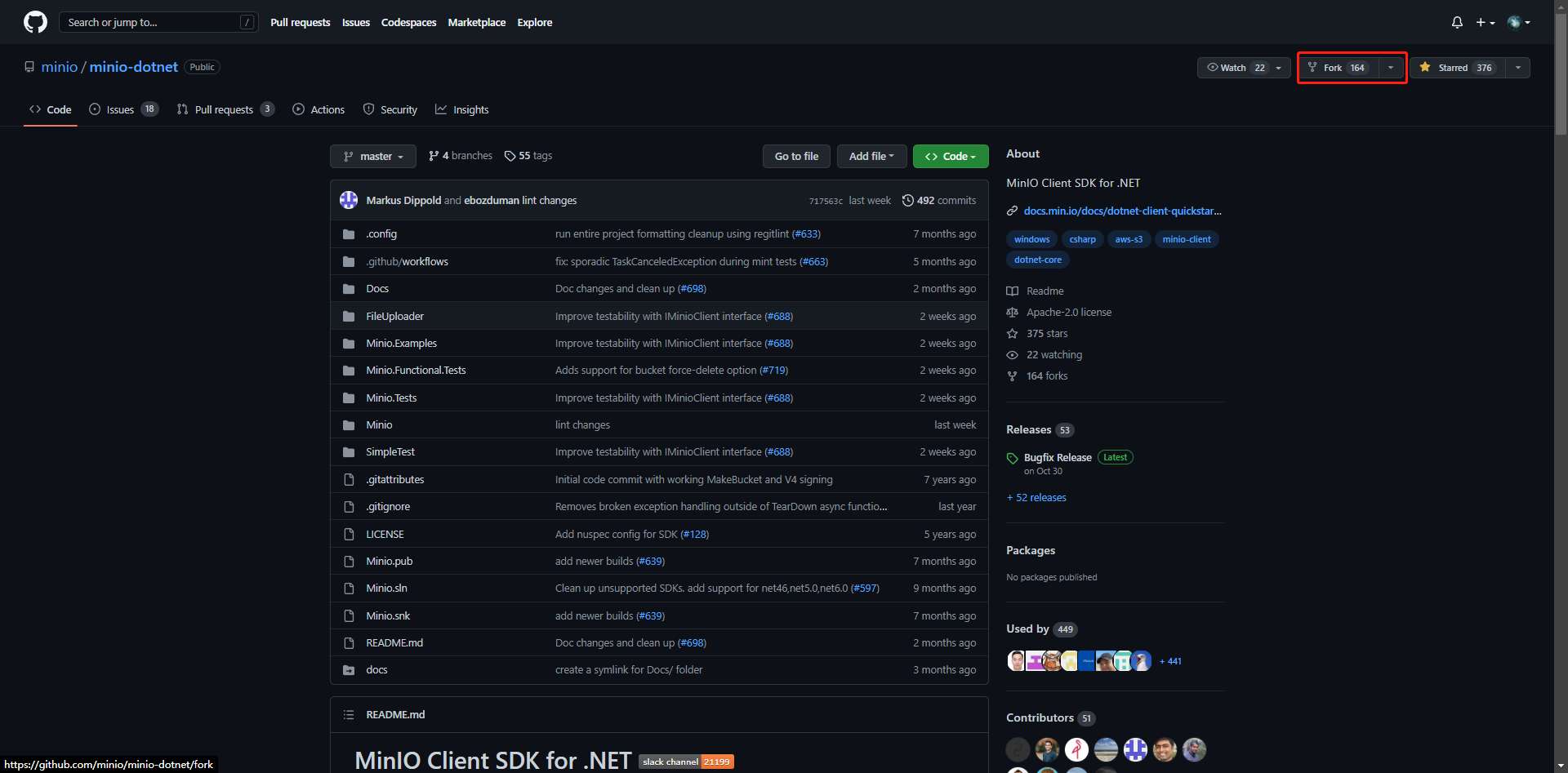Open the notifications bell
The image size is (1568, 773).
(1457, 22)
